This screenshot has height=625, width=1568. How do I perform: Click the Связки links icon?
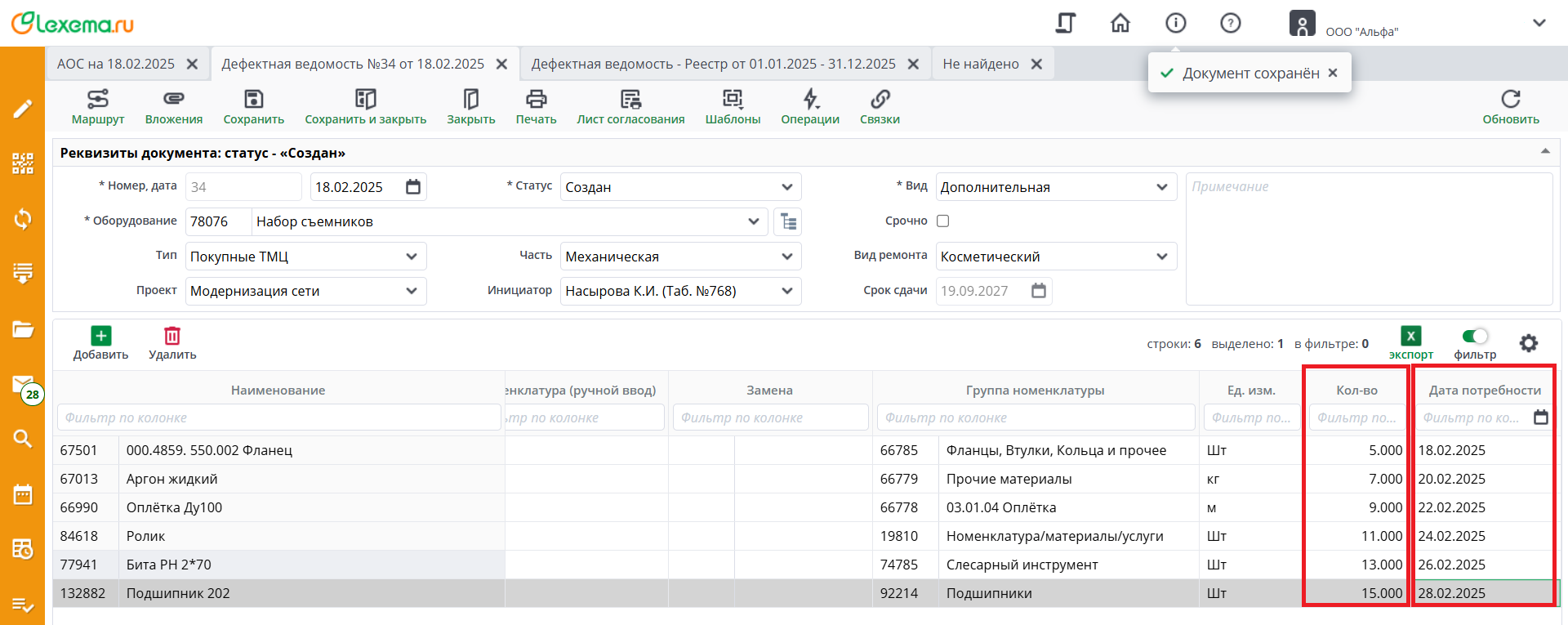tap(880, 100)
